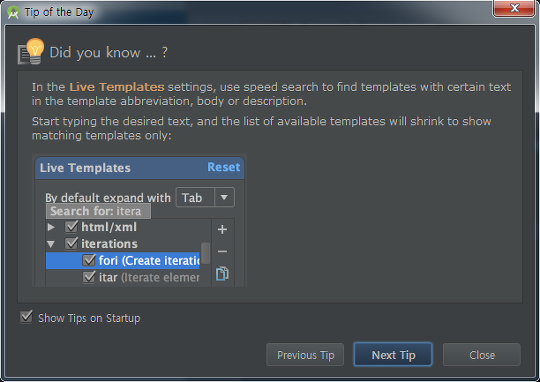This screenshot has width=540, height=382.
Task: Uncheck the html/xml group checkbox
Action: 71,227
